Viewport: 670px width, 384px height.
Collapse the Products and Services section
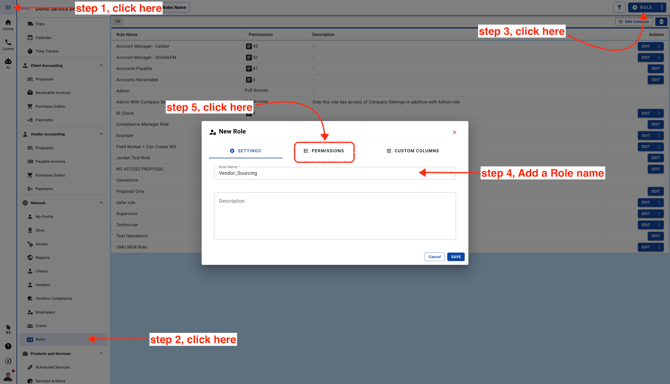pos(101,354)
